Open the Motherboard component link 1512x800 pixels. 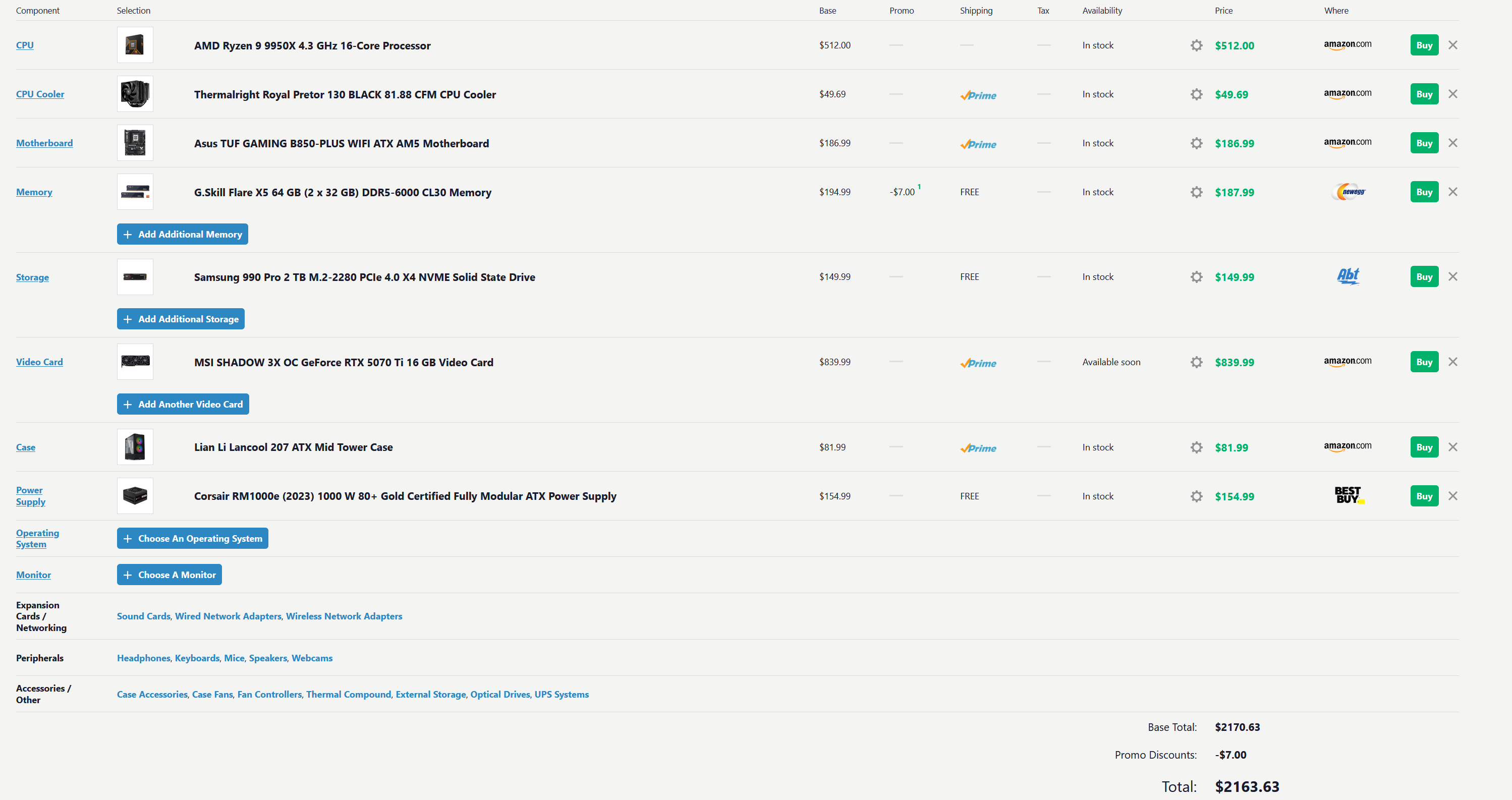[44, 143]
